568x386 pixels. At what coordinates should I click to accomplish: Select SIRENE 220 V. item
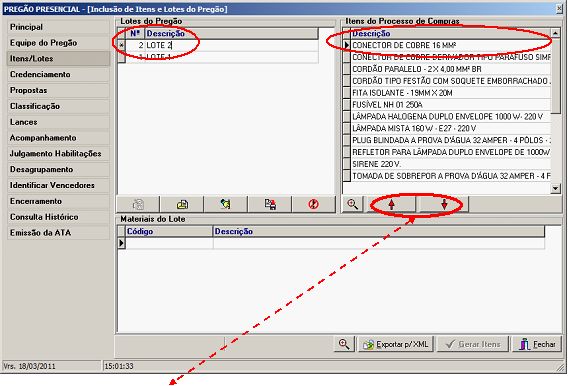(451, 164)
